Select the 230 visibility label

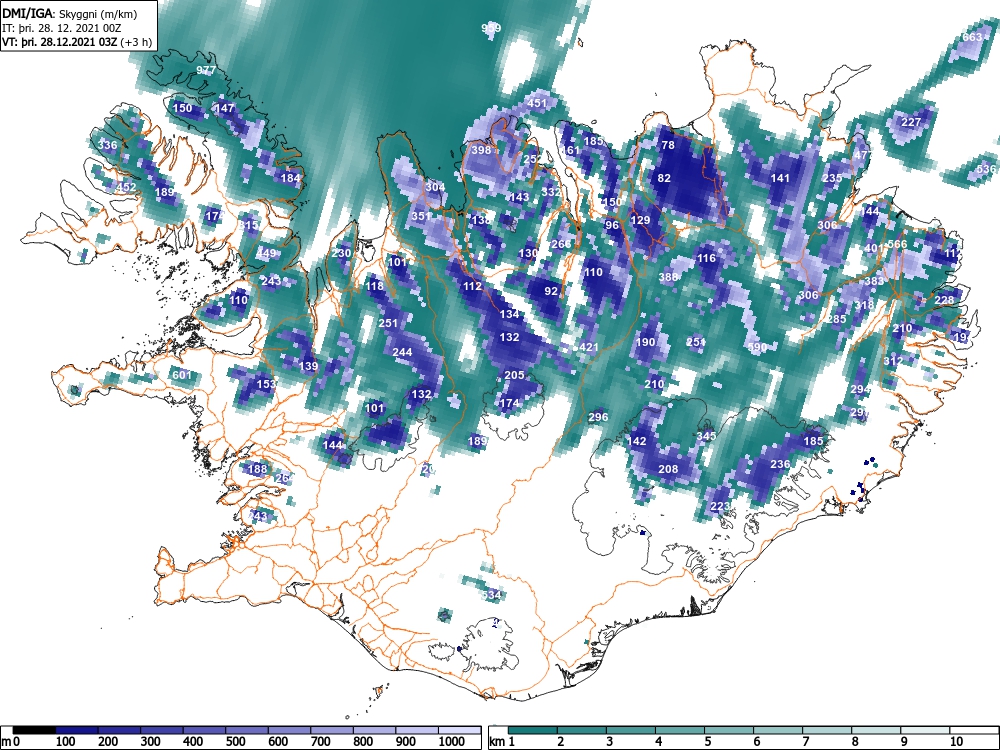pyautogui.click(x=341, y=253)
